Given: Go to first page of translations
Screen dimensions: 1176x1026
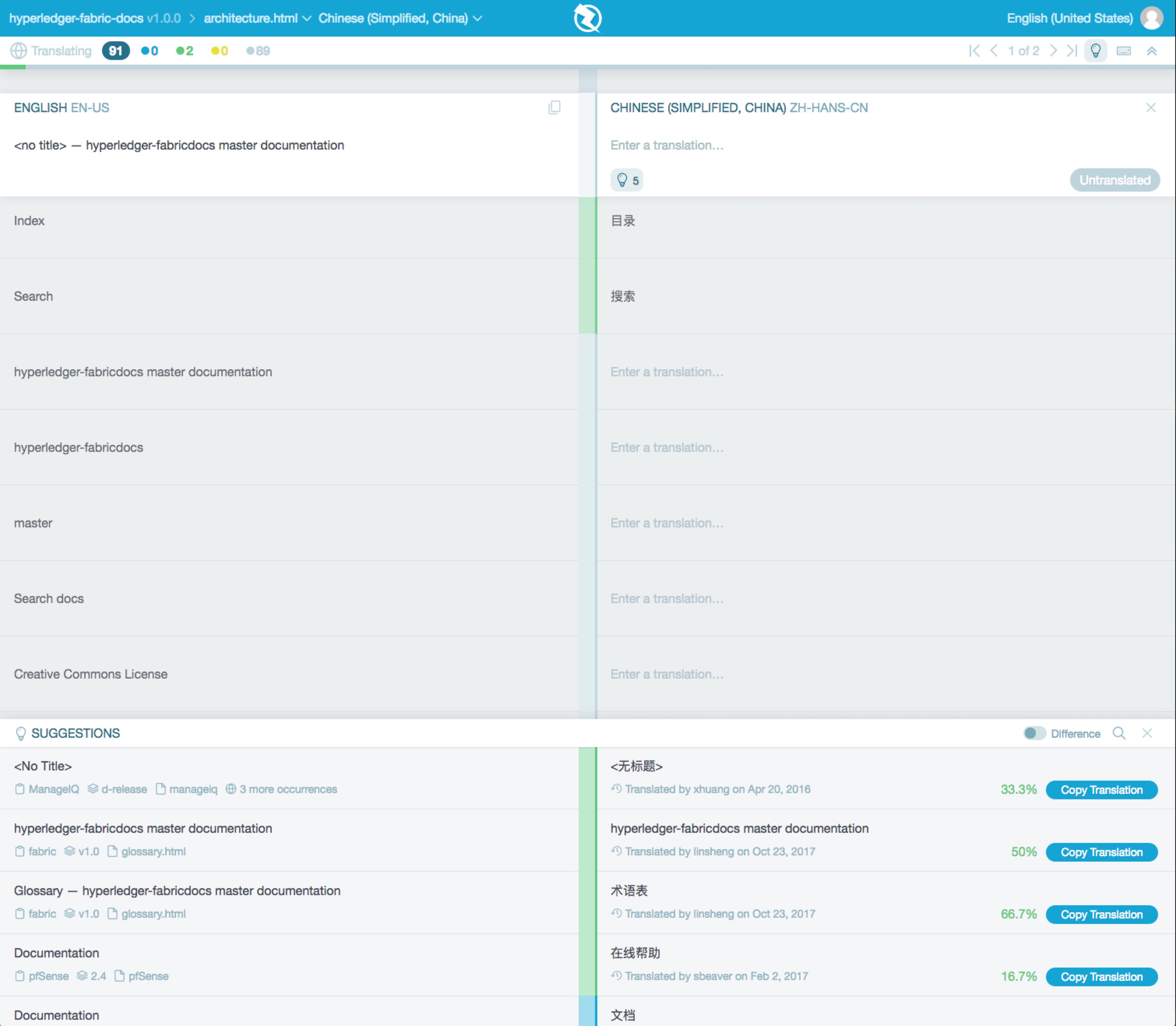Looking at the screenshot, I should 974,51.
